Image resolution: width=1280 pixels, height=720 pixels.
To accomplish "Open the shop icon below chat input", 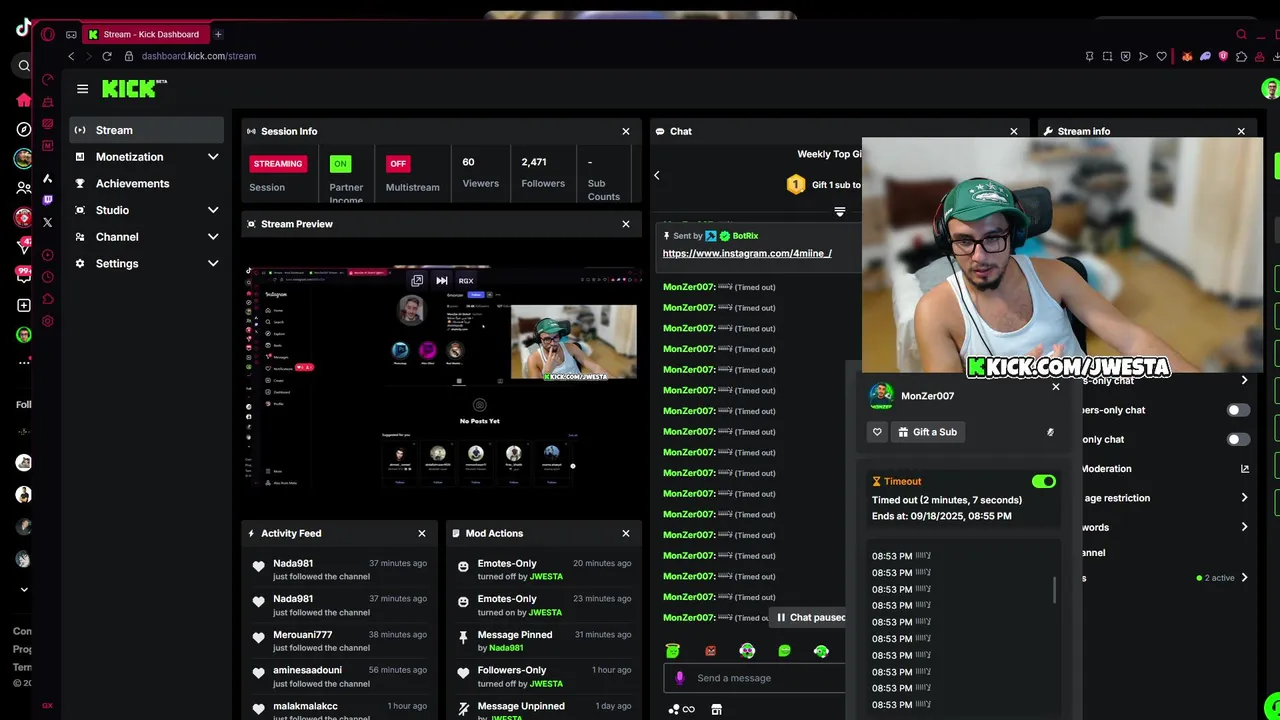I will coord(716,710).
